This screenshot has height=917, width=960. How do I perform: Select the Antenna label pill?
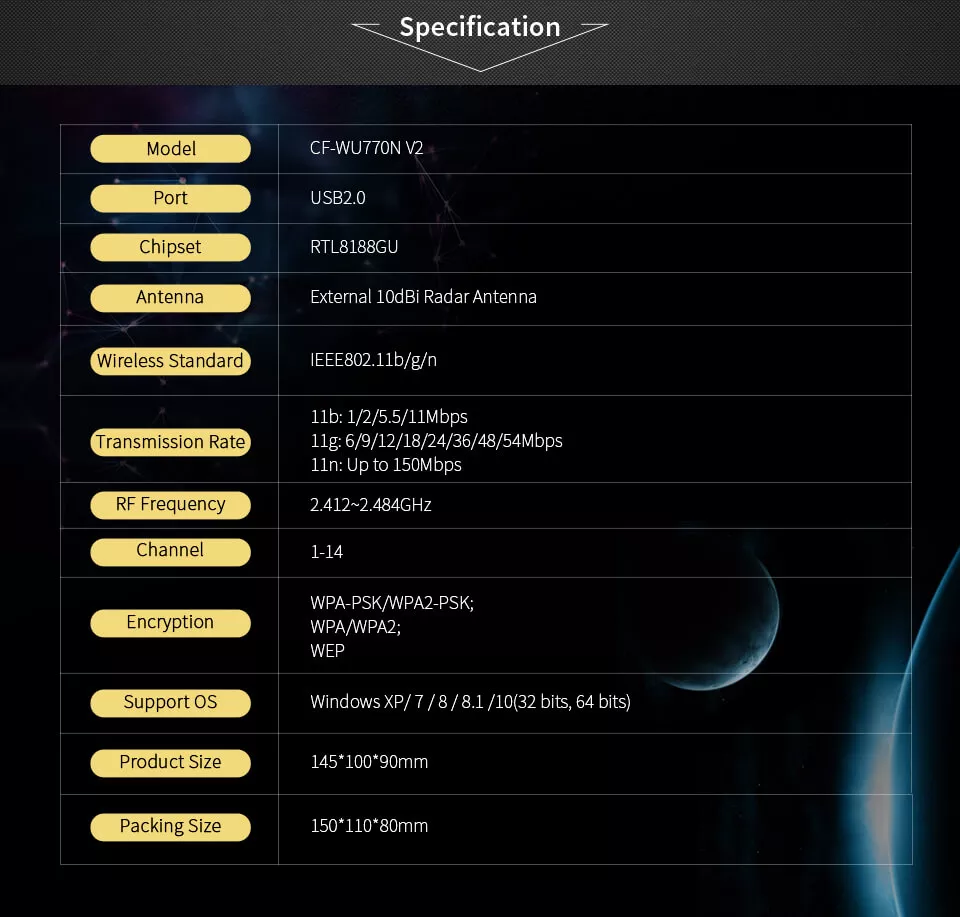170,297
